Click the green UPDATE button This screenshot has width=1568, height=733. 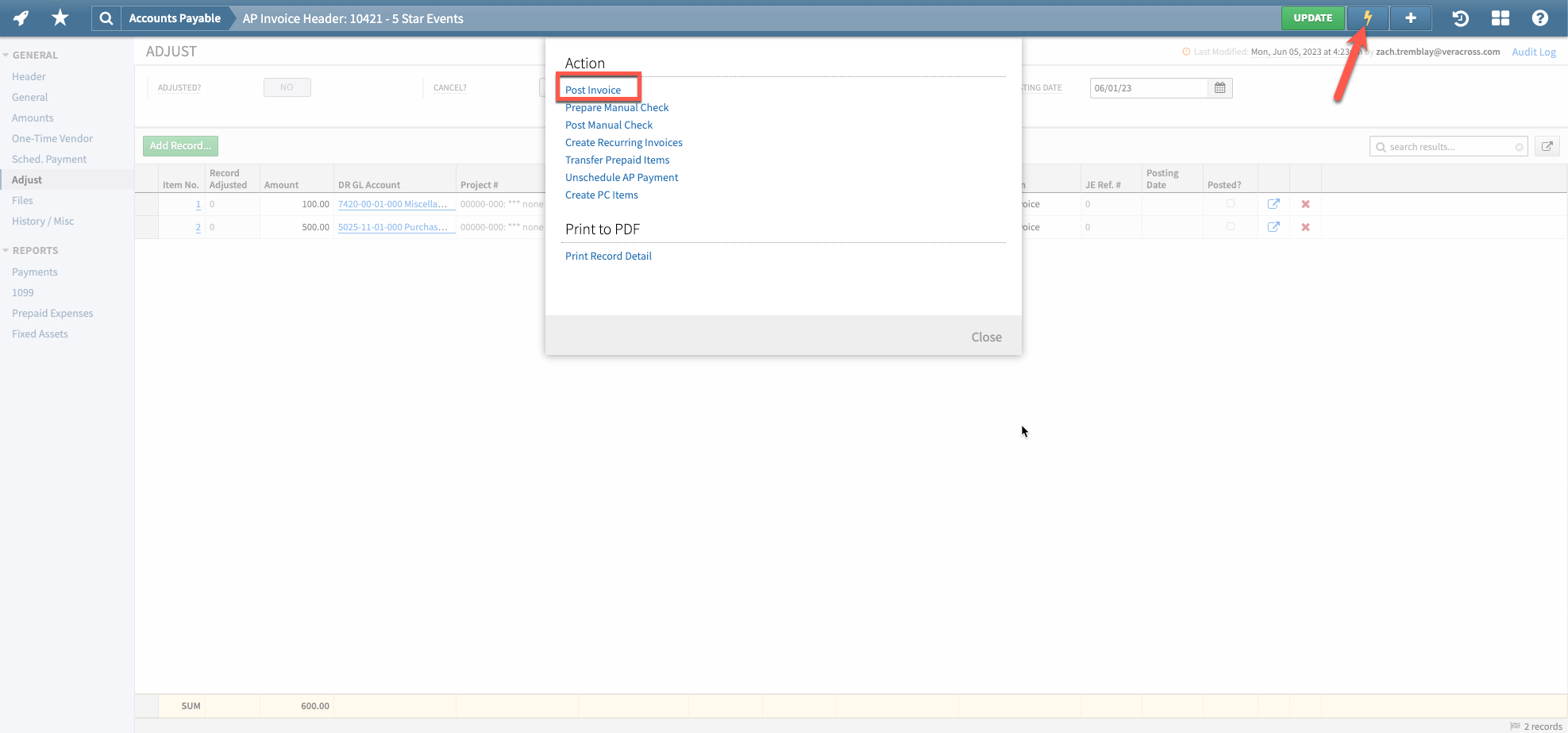(1312, 17)
